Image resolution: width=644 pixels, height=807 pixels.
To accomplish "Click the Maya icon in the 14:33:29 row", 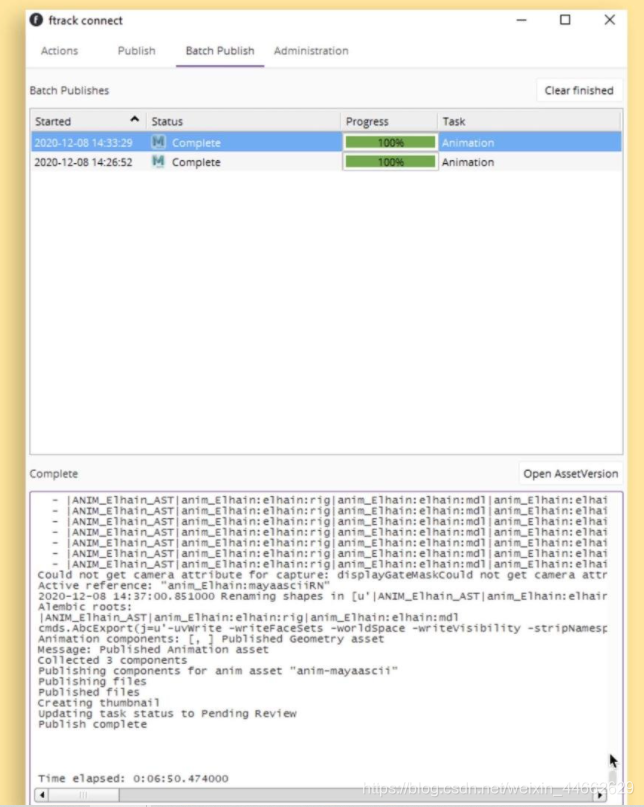I will [x=159, y=142].
